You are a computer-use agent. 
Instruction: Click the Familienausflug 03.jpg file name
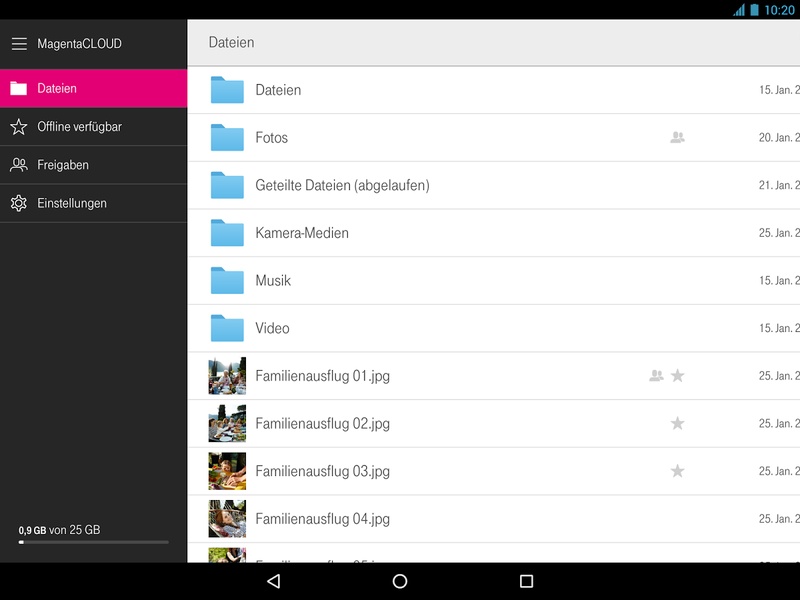(322, 471)
